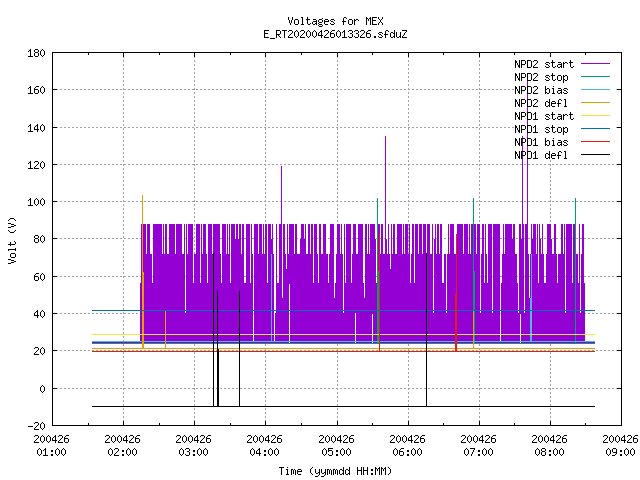Click the 'NPD2 stop' legend label

pos(541,77)
